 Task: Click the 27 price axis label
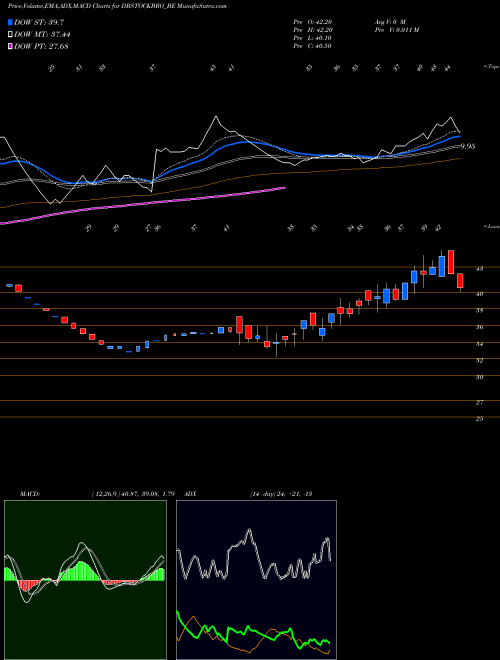pos(479,402)
